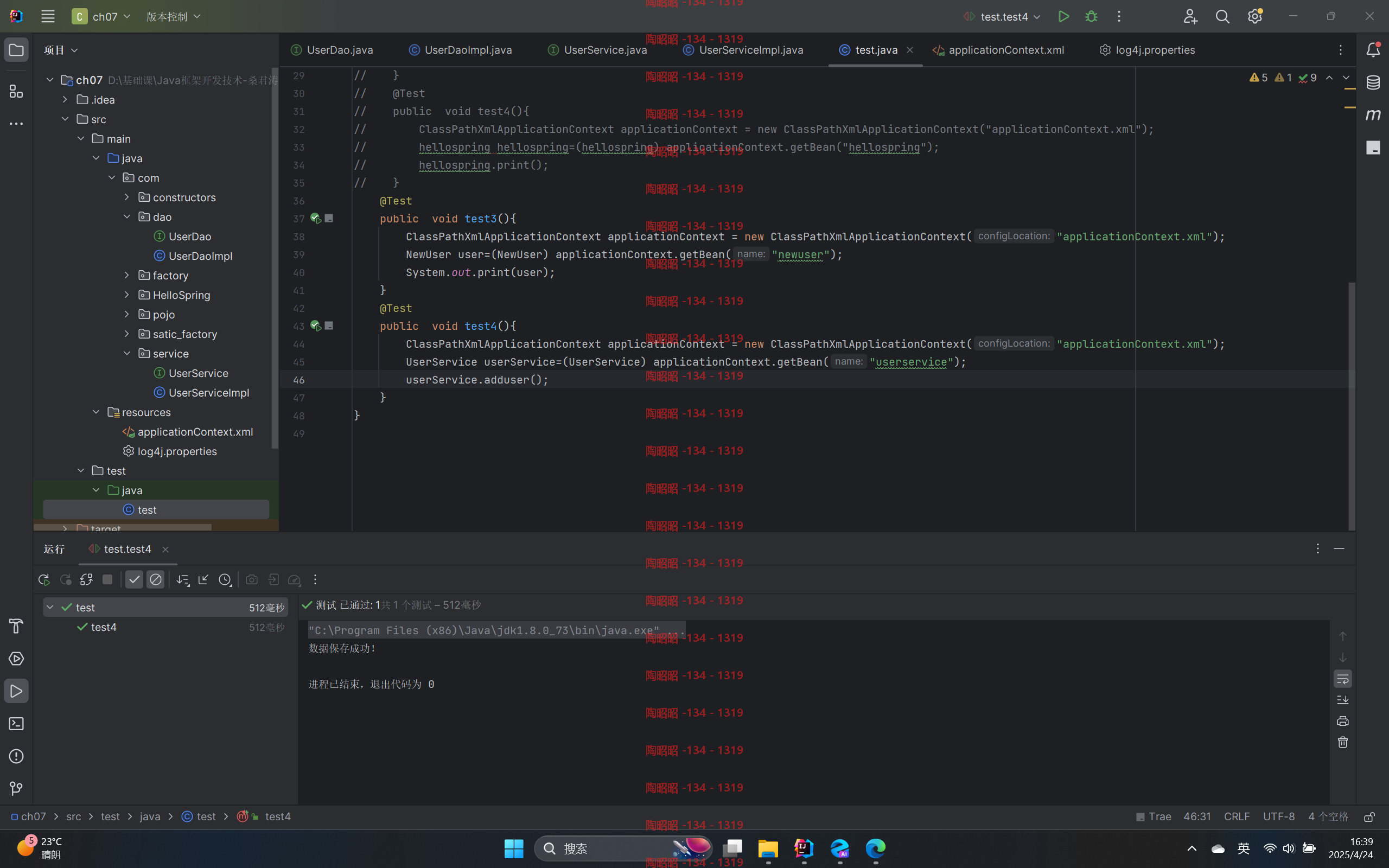Image resolution: width=1389 pixels, height=868 pixels.
Task: Open the Structure tool window icon
Action: [x=16, y=91]
